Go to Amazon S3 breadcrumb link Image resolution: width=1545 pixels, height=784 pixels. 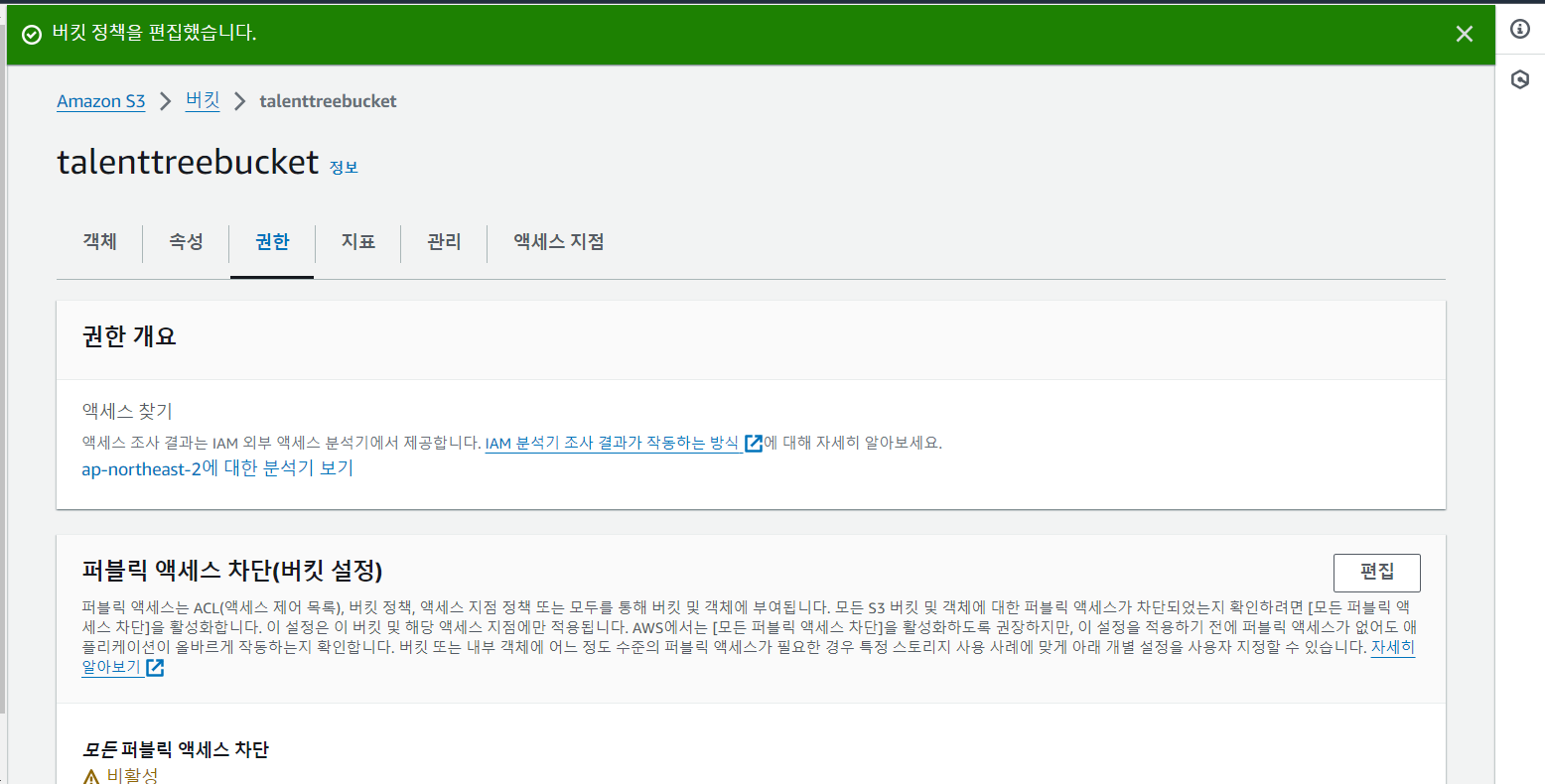100,101
